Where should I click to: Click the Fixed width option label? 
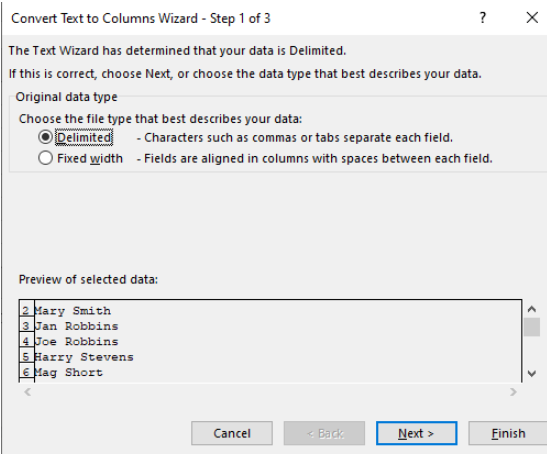[x=90, y=159]
